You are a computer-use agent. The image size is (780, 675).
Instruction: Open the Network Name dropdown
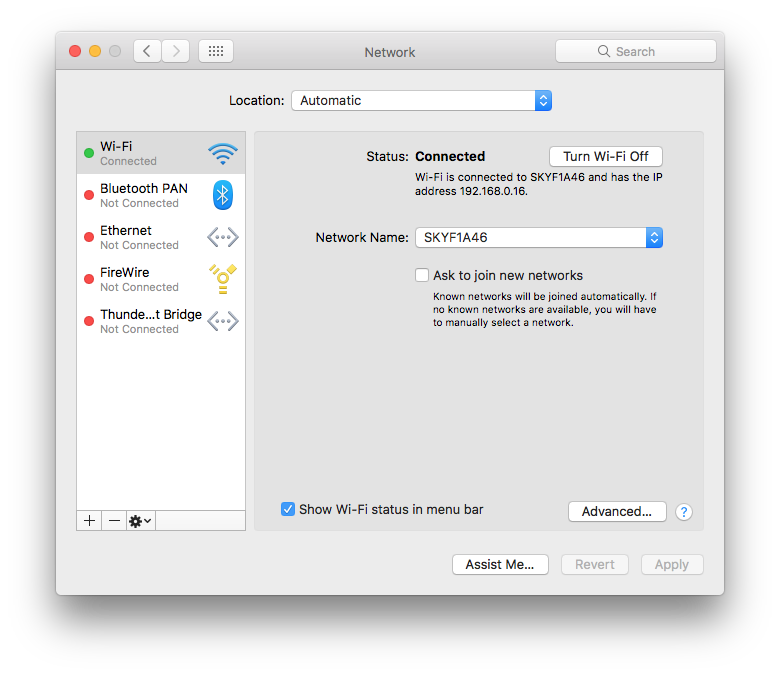(x=539, y=238)
